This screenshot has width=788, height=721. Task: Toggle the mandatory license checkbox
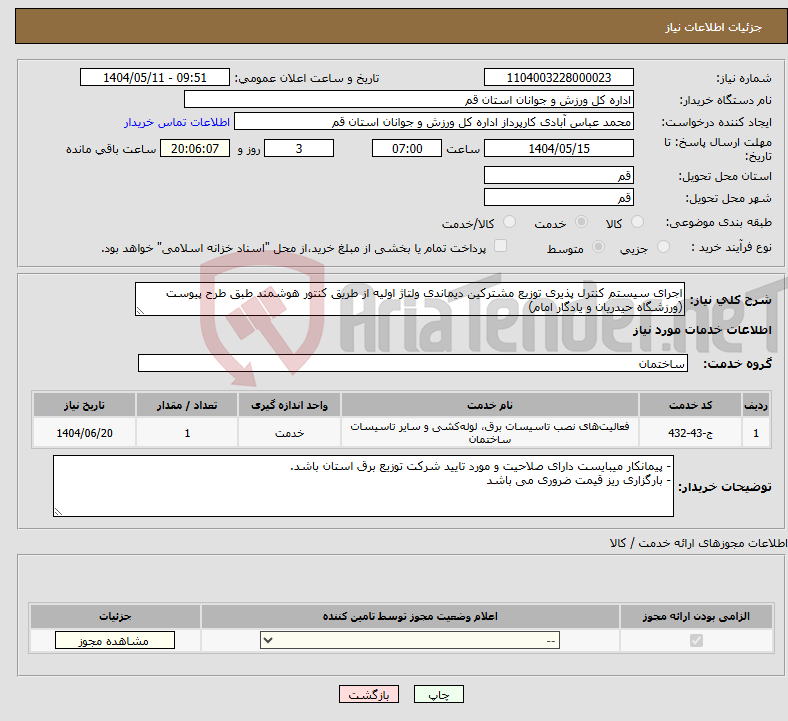[x=696, y=641]
